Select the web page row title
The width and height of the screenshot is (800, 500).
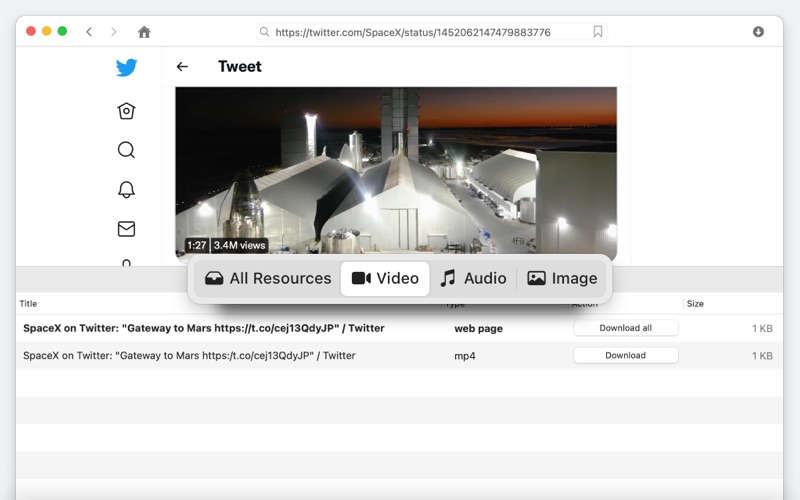click(204, 328)
